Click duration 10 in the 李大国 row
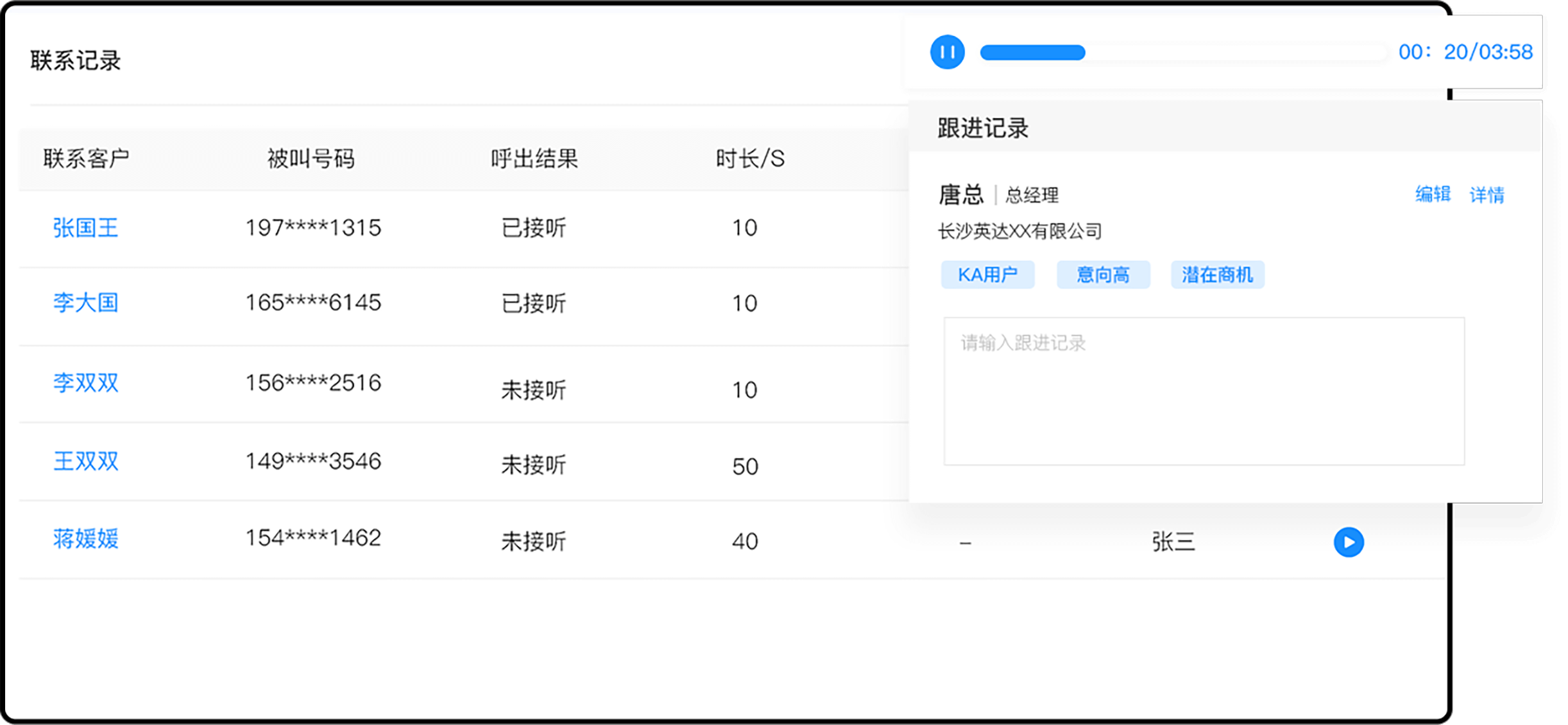 coord(745,303)
